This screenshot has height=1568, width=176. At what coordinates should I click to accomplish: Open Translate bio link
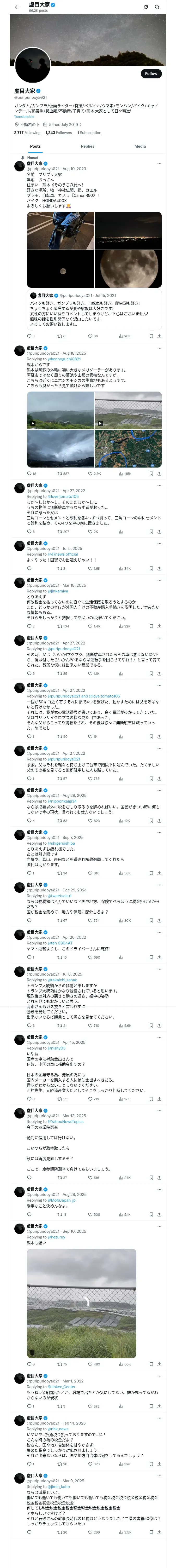coord(24,117)
